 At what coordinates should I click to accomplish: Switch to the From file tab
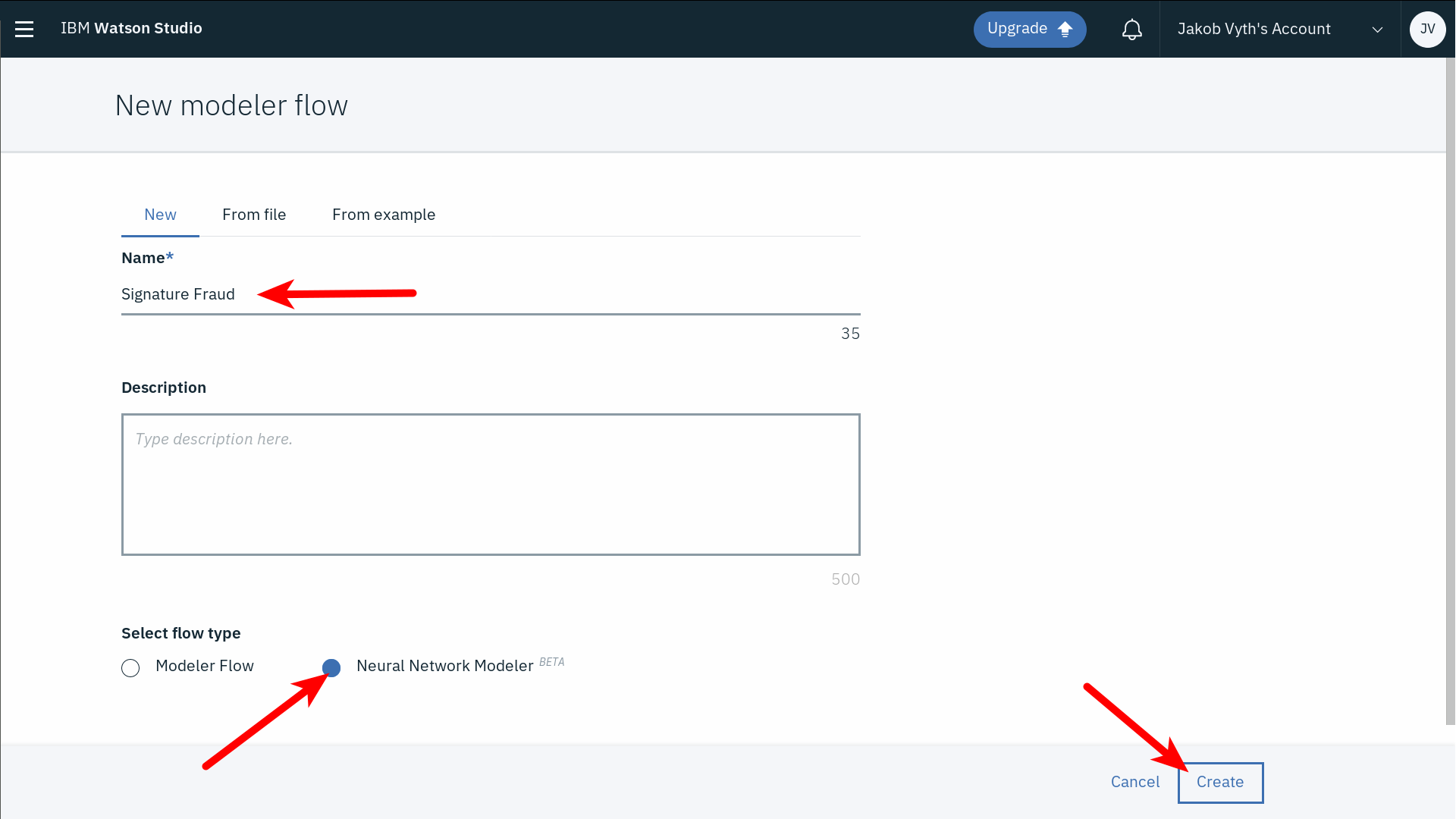254,215
